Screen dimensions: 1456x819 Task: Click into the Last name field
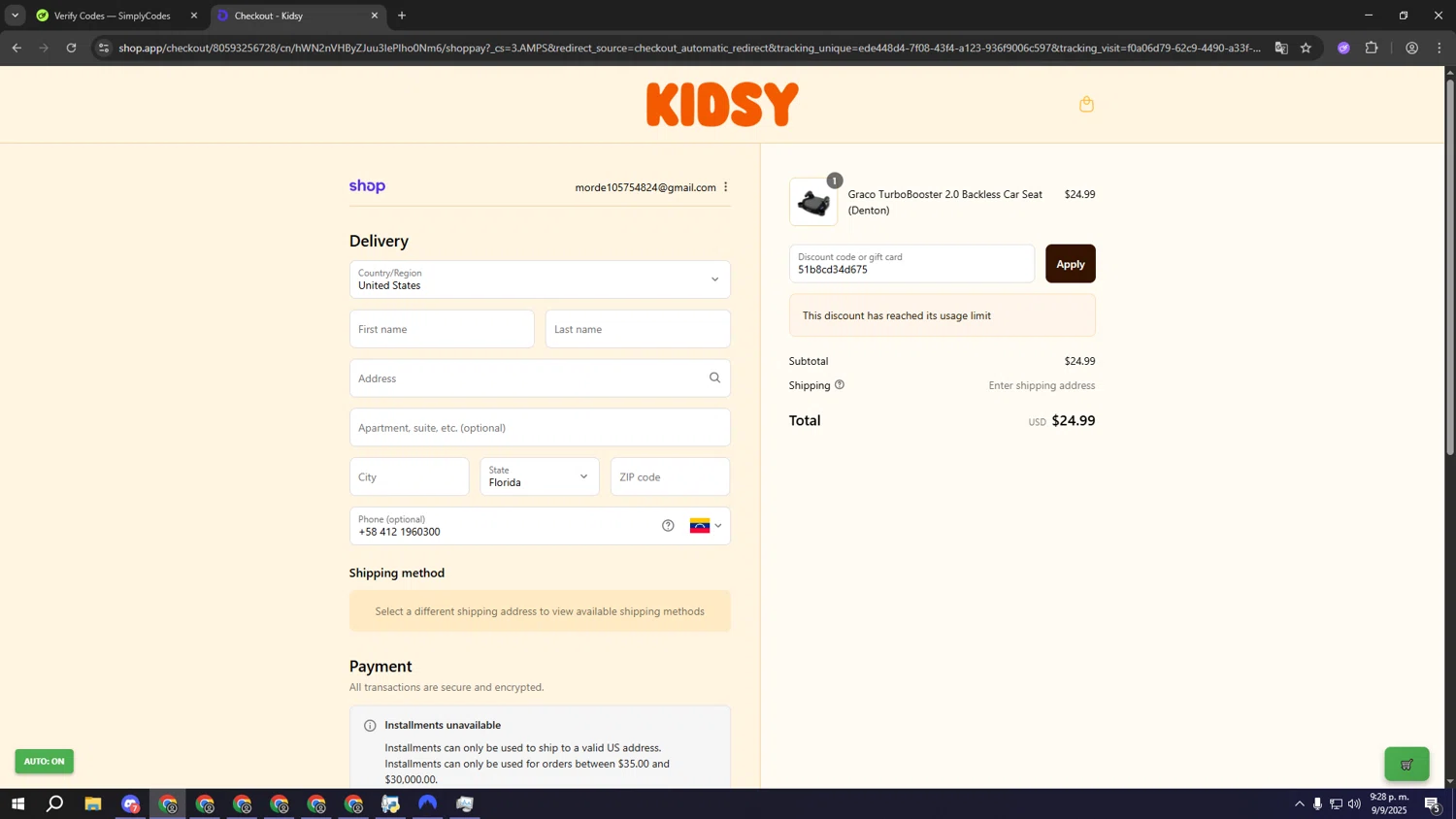click(638, 329)
